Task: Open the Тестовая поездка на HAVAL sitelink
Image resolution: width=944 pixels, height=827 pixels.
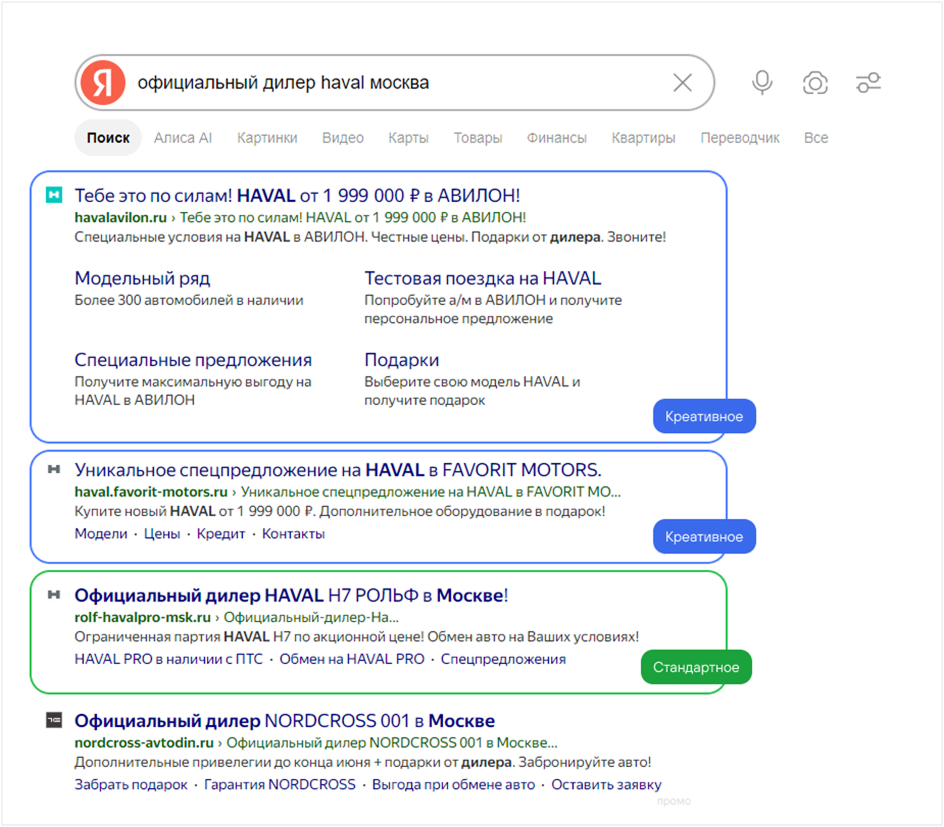Action: (x=483, y=278)
